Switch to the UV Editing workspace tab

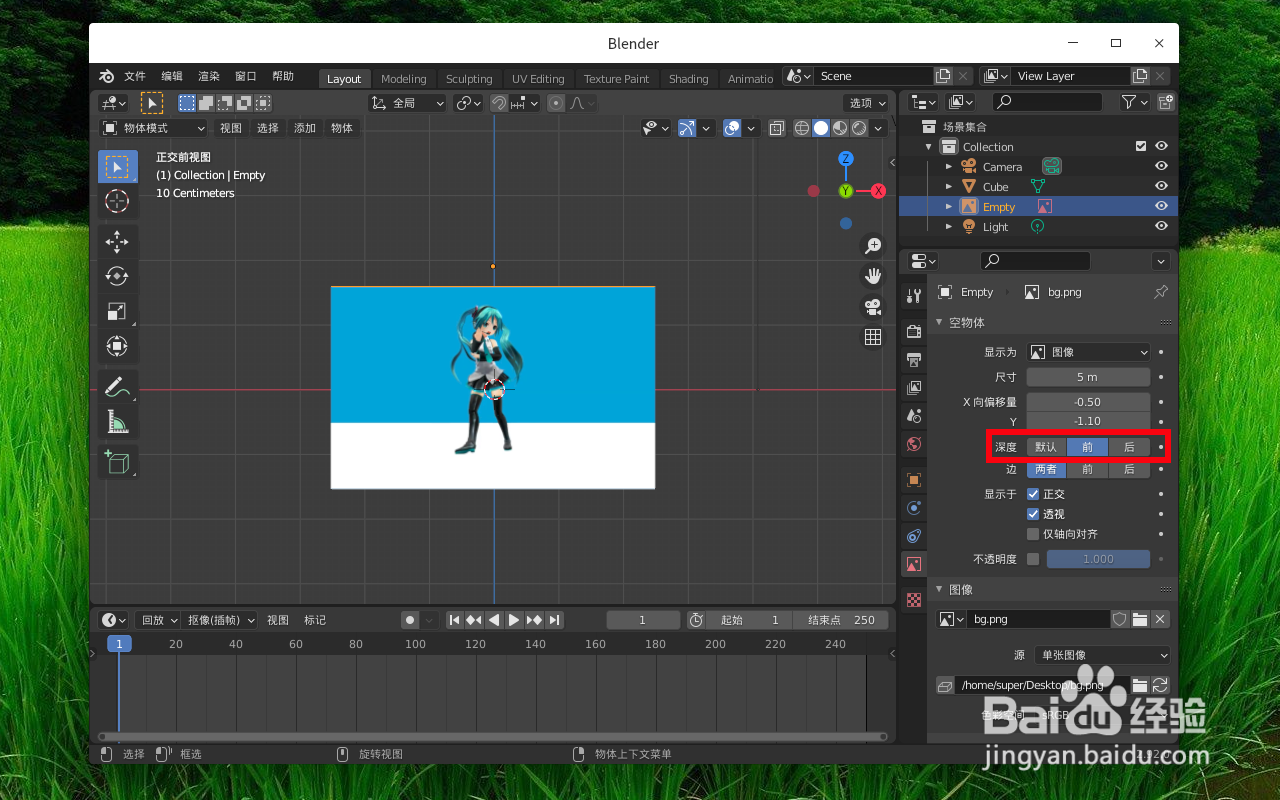coord(538,79)
